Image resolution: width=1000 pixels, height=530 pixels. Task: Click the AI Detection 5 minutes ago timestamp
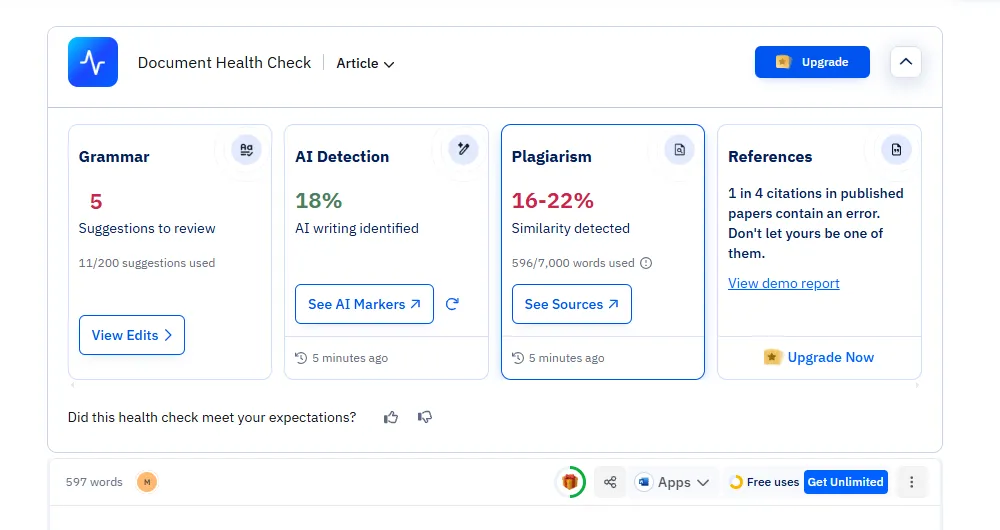pos(349,358)
